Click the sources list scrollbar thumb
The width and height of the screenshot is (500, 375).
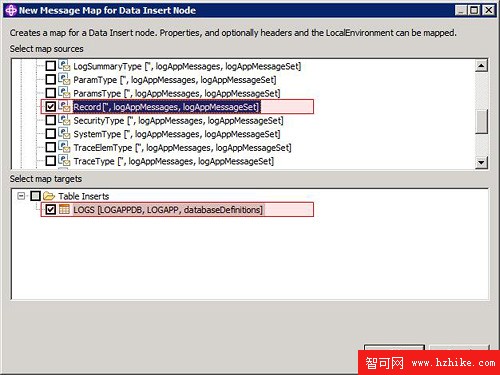coord(481,122)
